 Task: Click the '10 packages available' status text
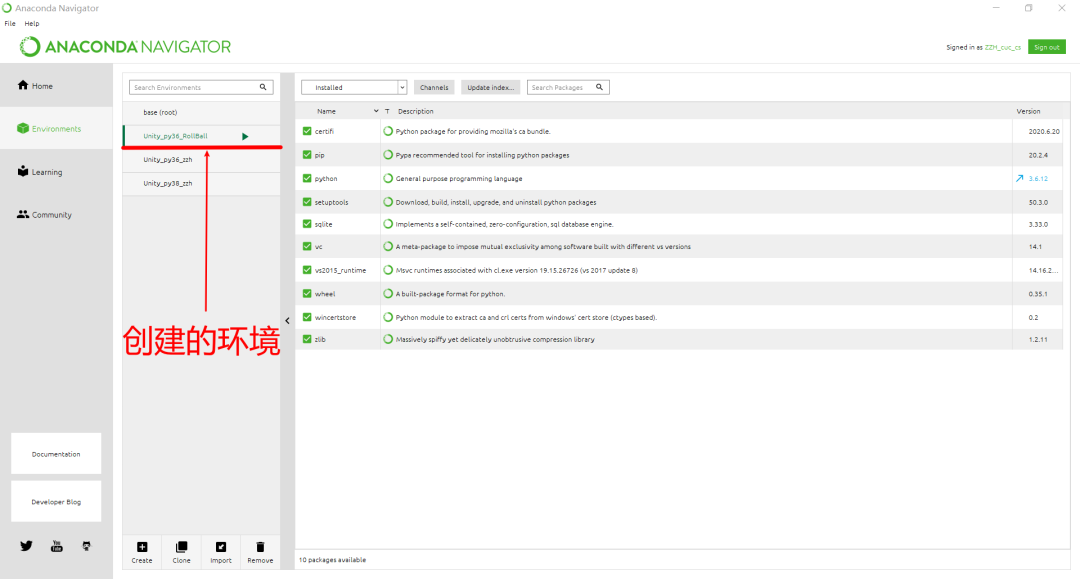332,560
